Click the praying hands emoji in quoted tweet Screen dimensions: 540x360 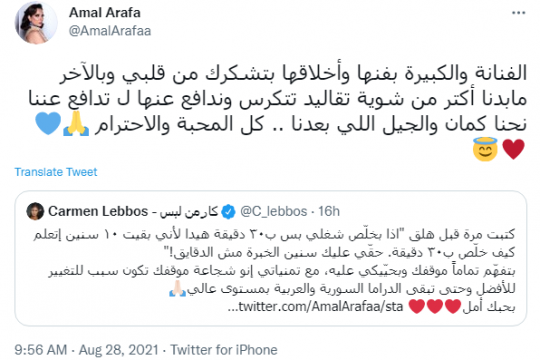click(178, 288)
